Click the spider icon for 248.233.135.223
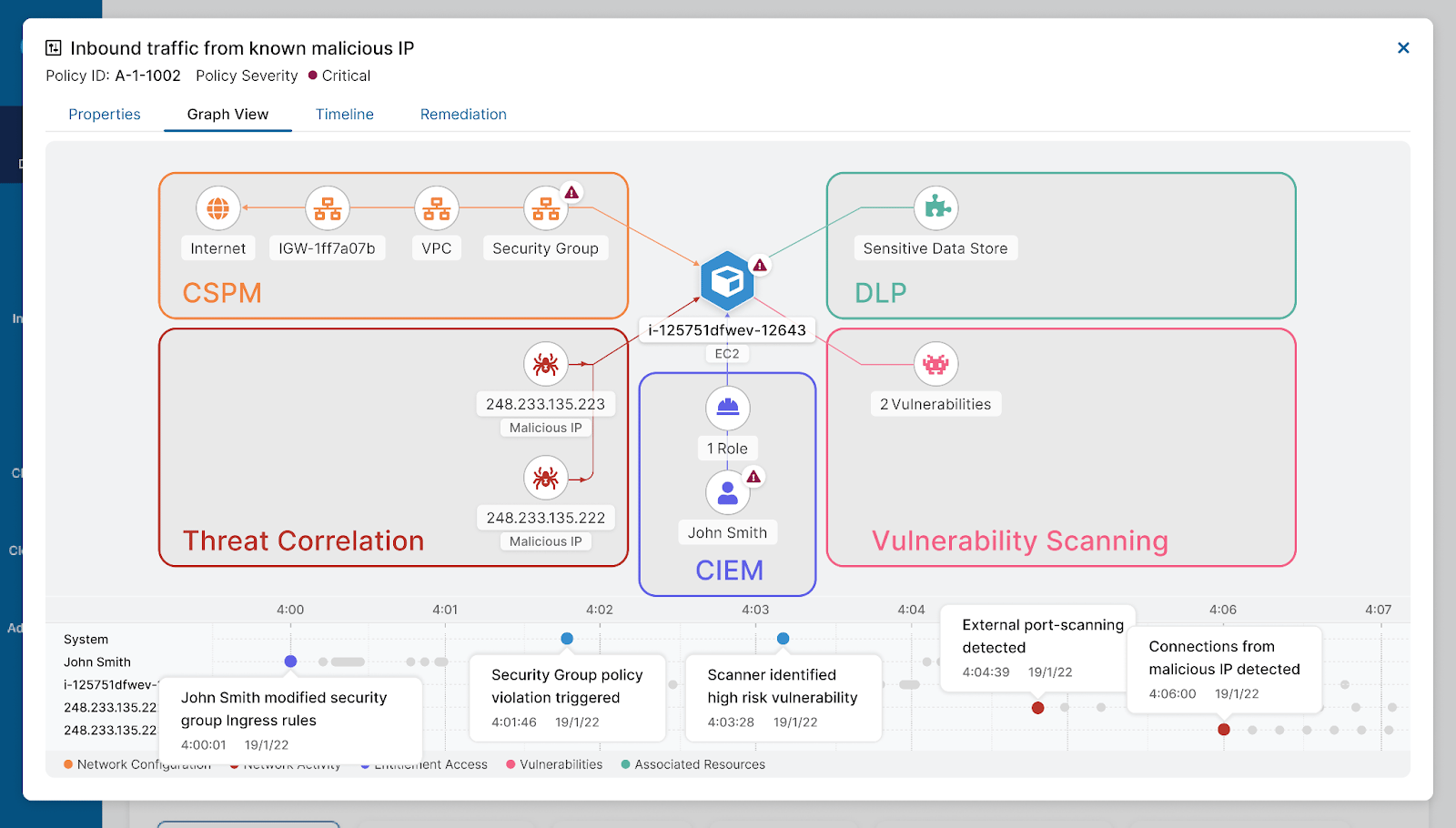This screenshot has height=828, width=1456. point(545,363)
